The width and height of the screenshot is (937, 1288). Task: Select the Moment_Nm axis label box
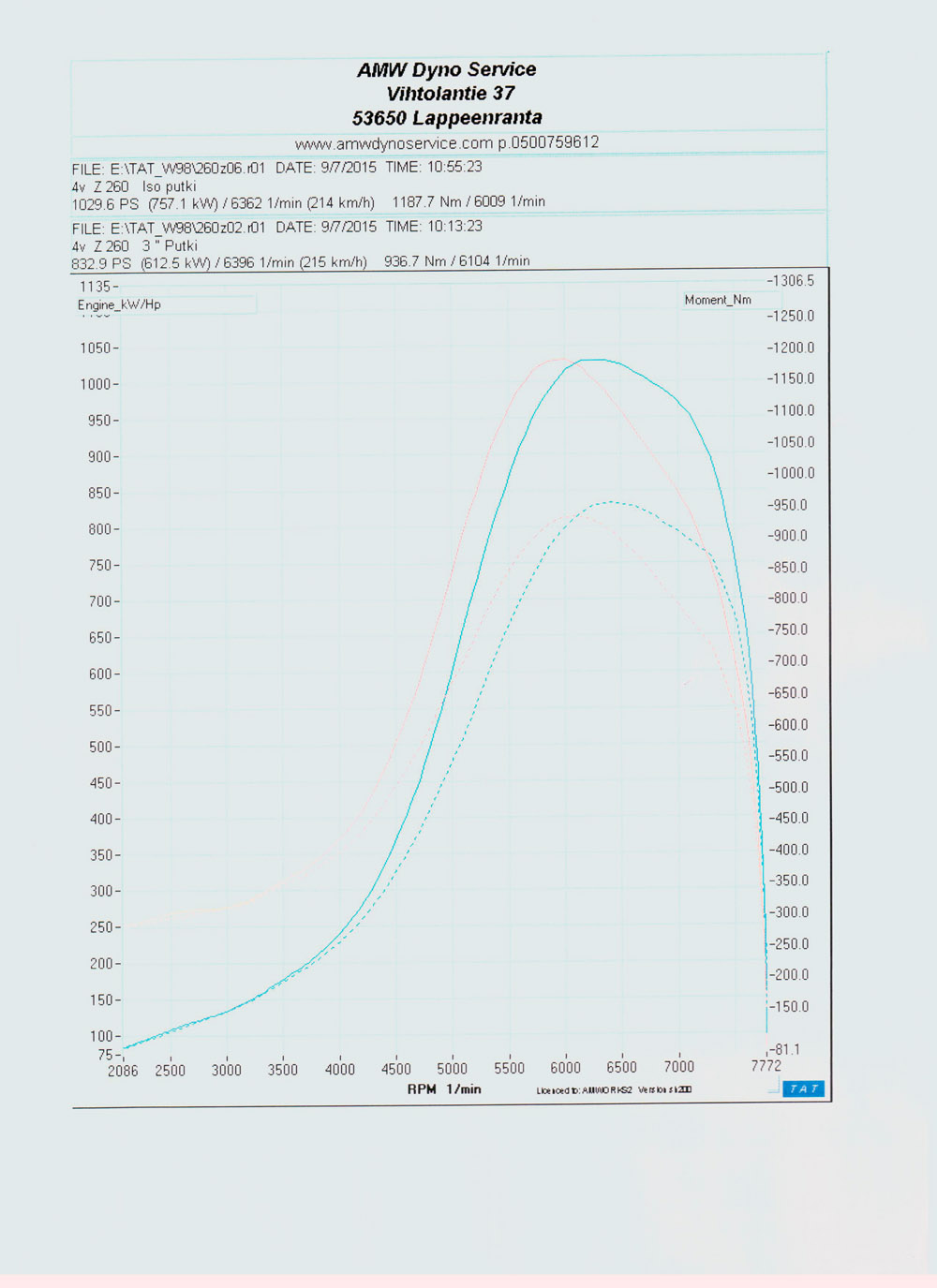coord(718,300)
